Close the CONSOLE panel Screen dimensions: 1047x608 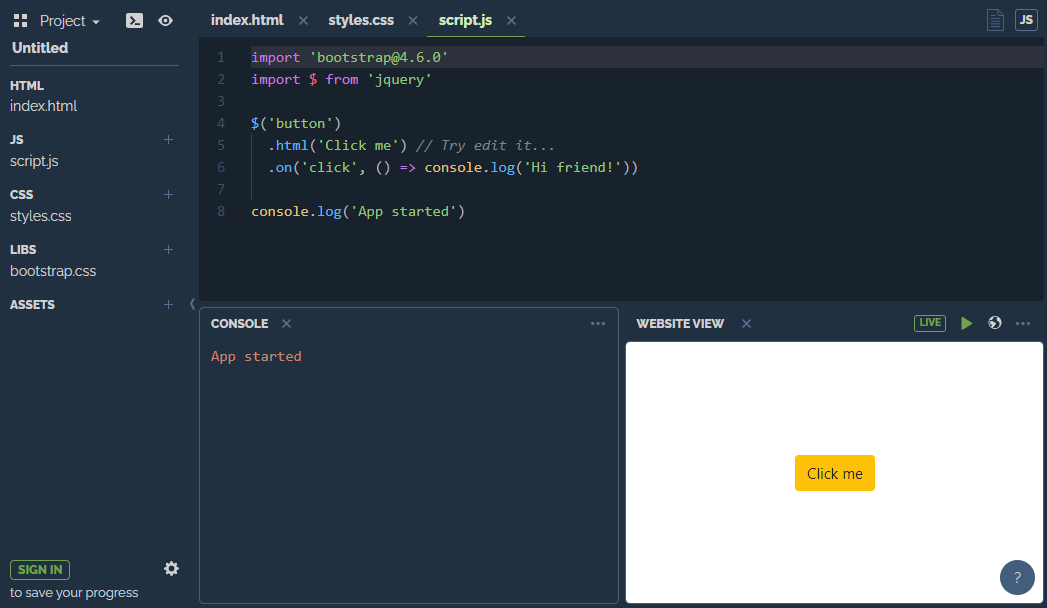pos(286,324)
